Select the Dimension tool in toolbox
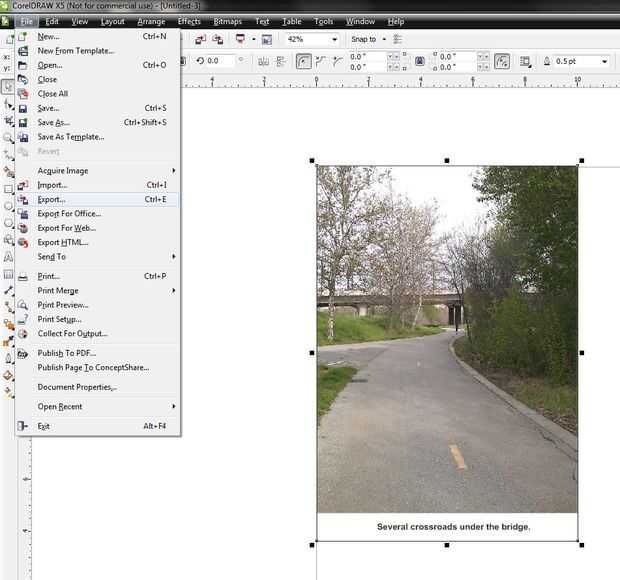620x580 pixels. 8,291
